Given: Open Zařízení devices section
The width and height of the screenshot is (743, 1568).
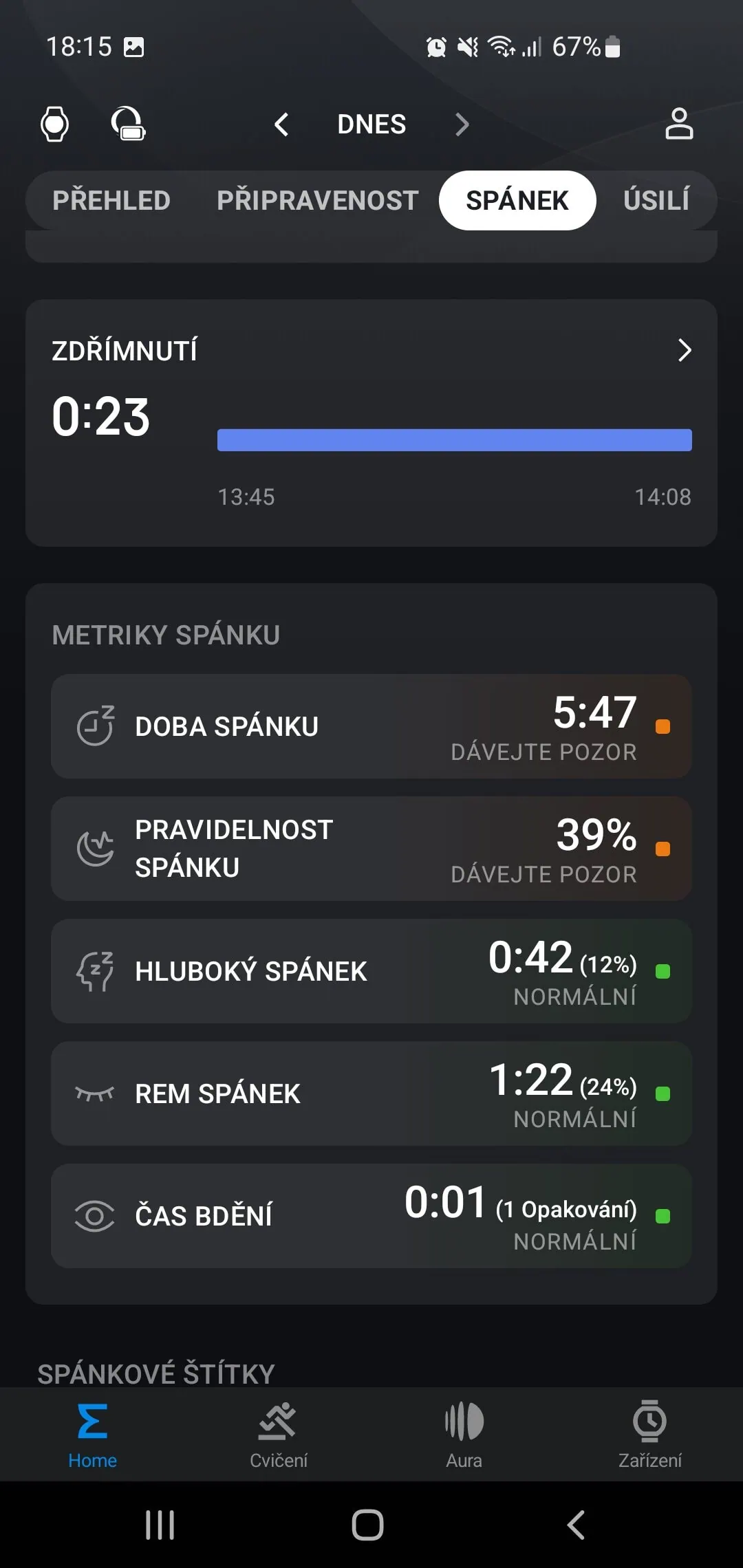Looking at the screenshot, I should pyautogui.click(x=649, y=1435).
